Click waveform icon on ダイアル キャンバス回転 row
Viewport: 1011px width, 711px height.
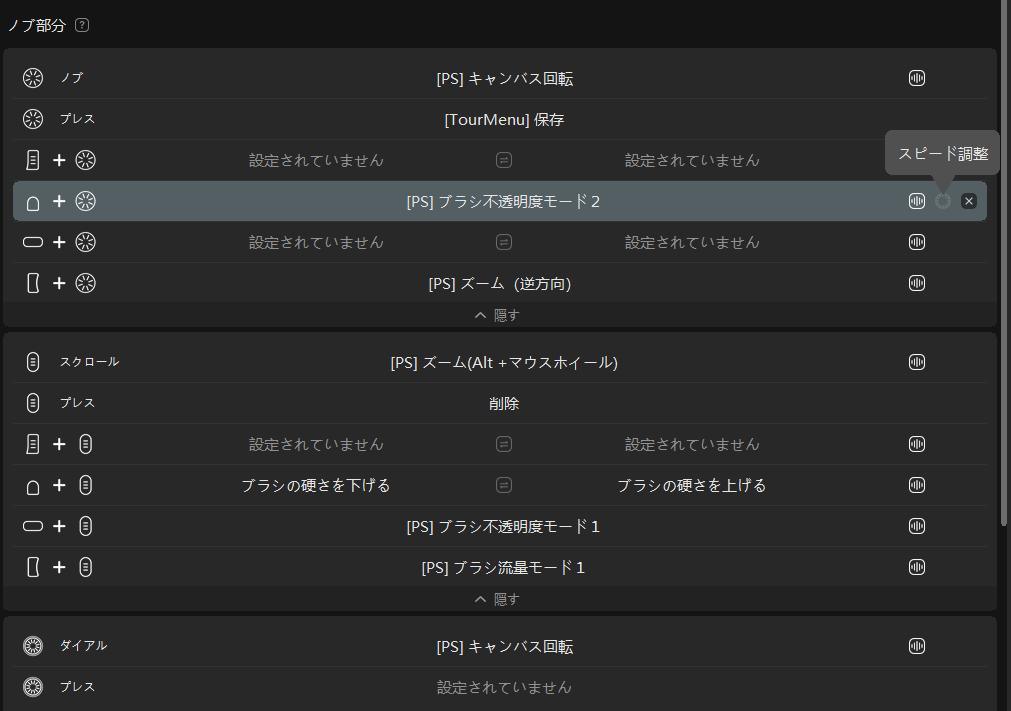[x=916, y=646]
